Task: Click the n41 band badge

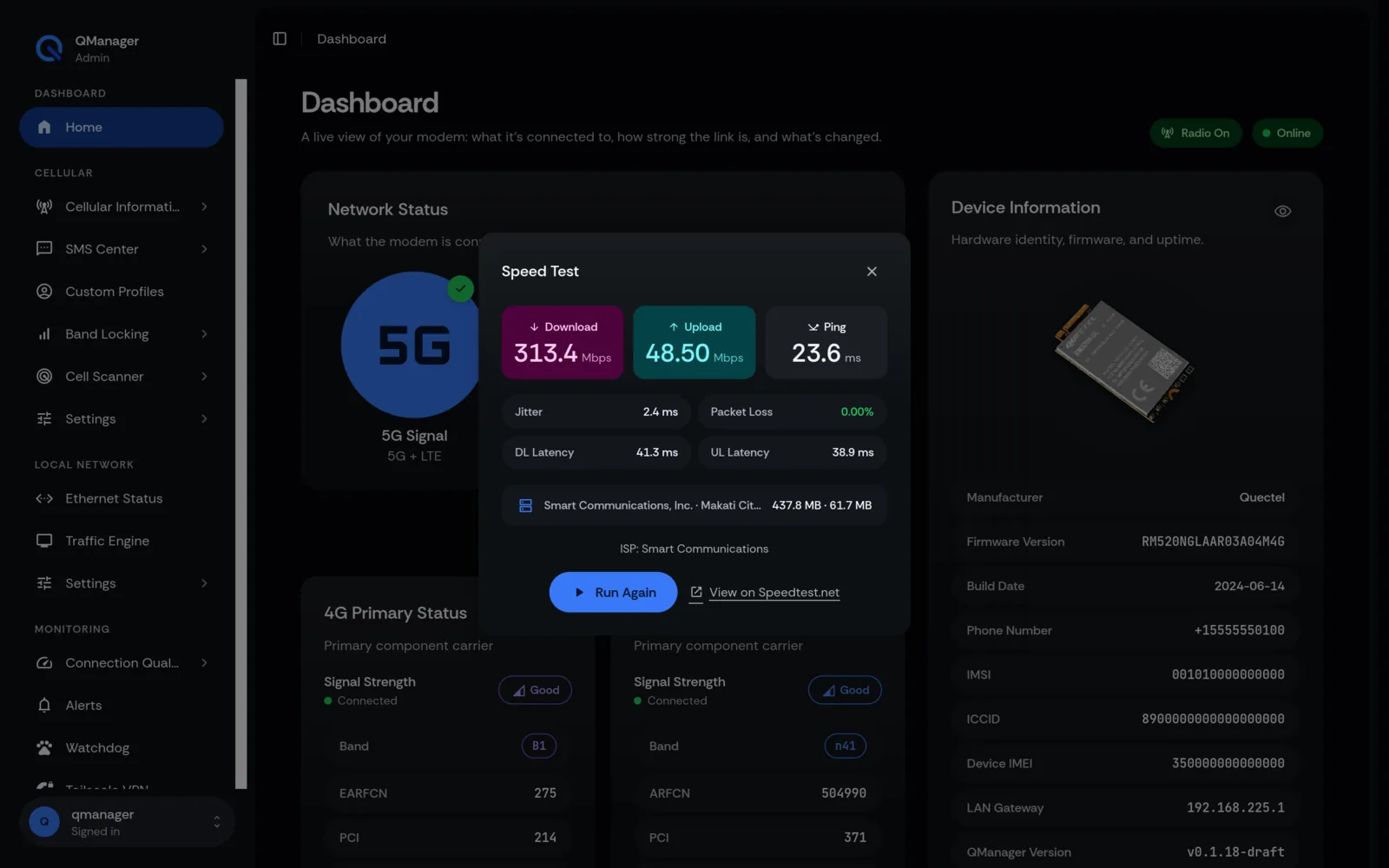Action: coord(845,746)
